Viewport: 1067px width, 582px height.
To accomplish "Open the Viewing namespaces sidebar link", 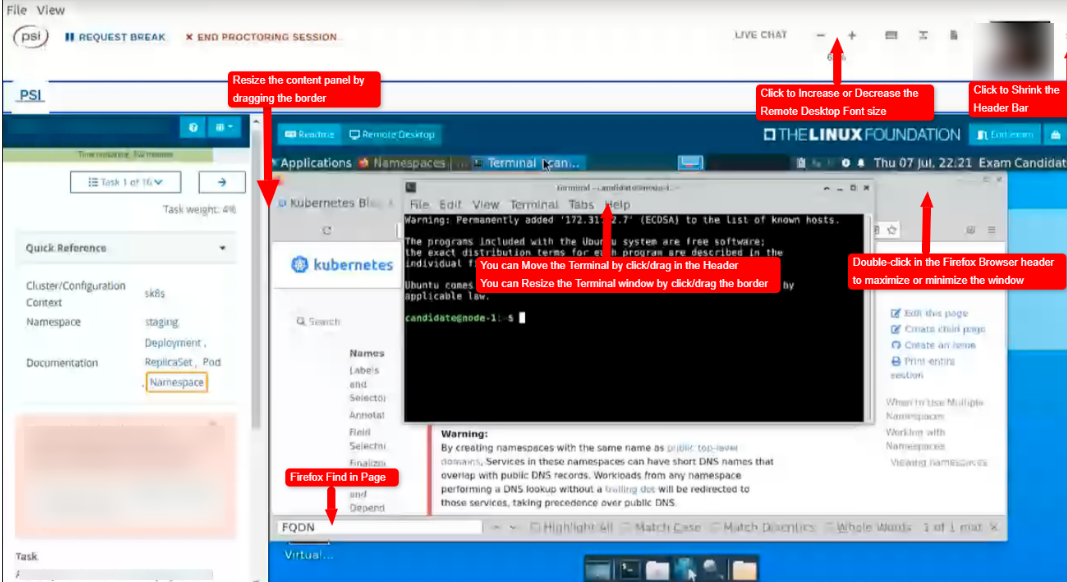I will [x=938, y=462].
